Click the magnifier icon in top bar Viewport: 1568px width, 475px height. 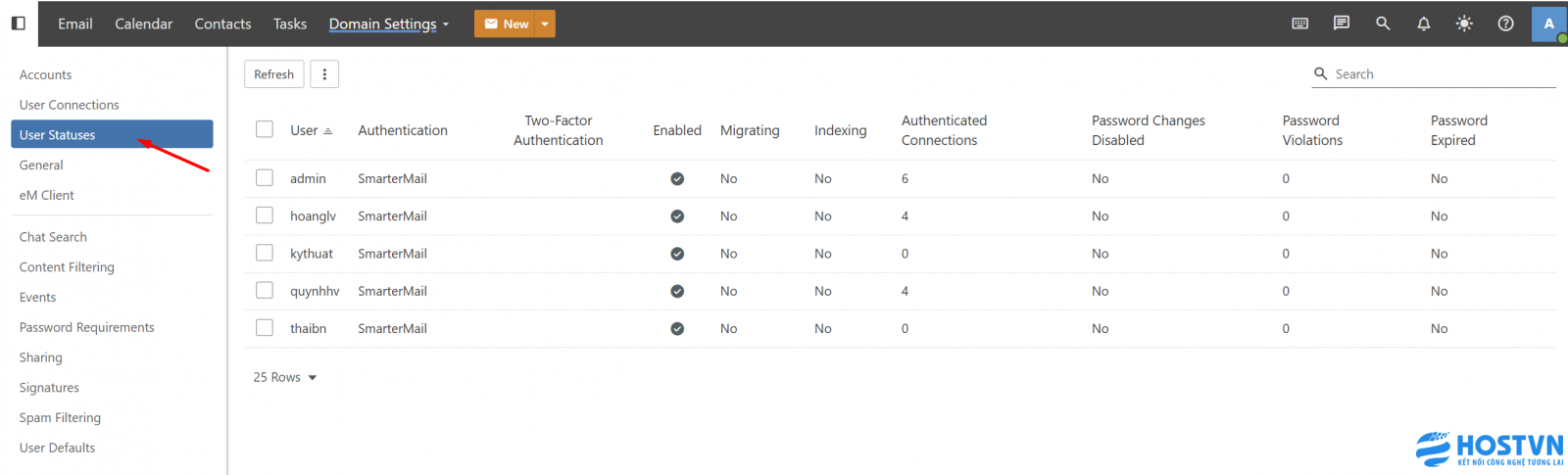(x=1383, y=24)
